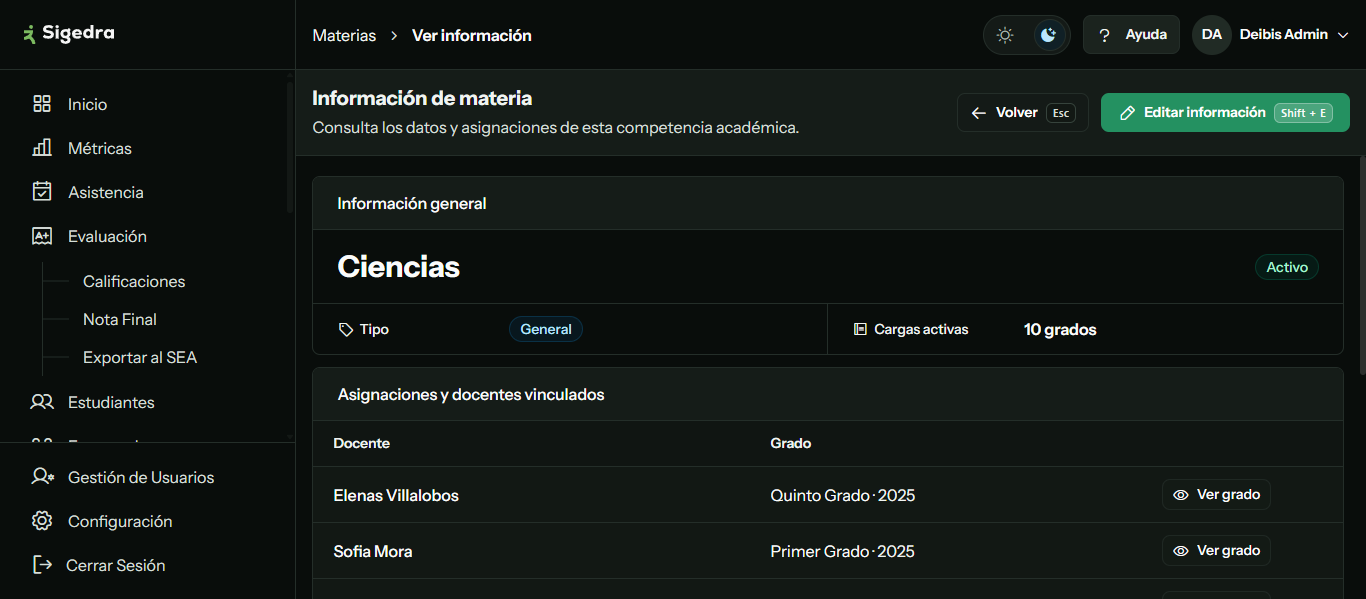View grade for Elenas Villalobos
This screenshot has width=1366, height=599.
[x=1216, y=495]
